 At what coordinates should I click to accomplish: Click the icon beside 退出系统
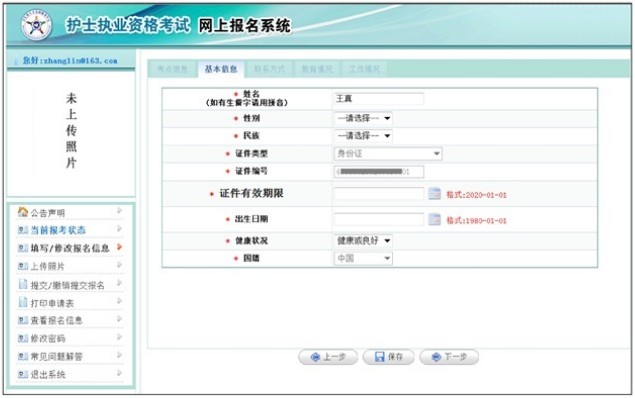pos(23,375)
